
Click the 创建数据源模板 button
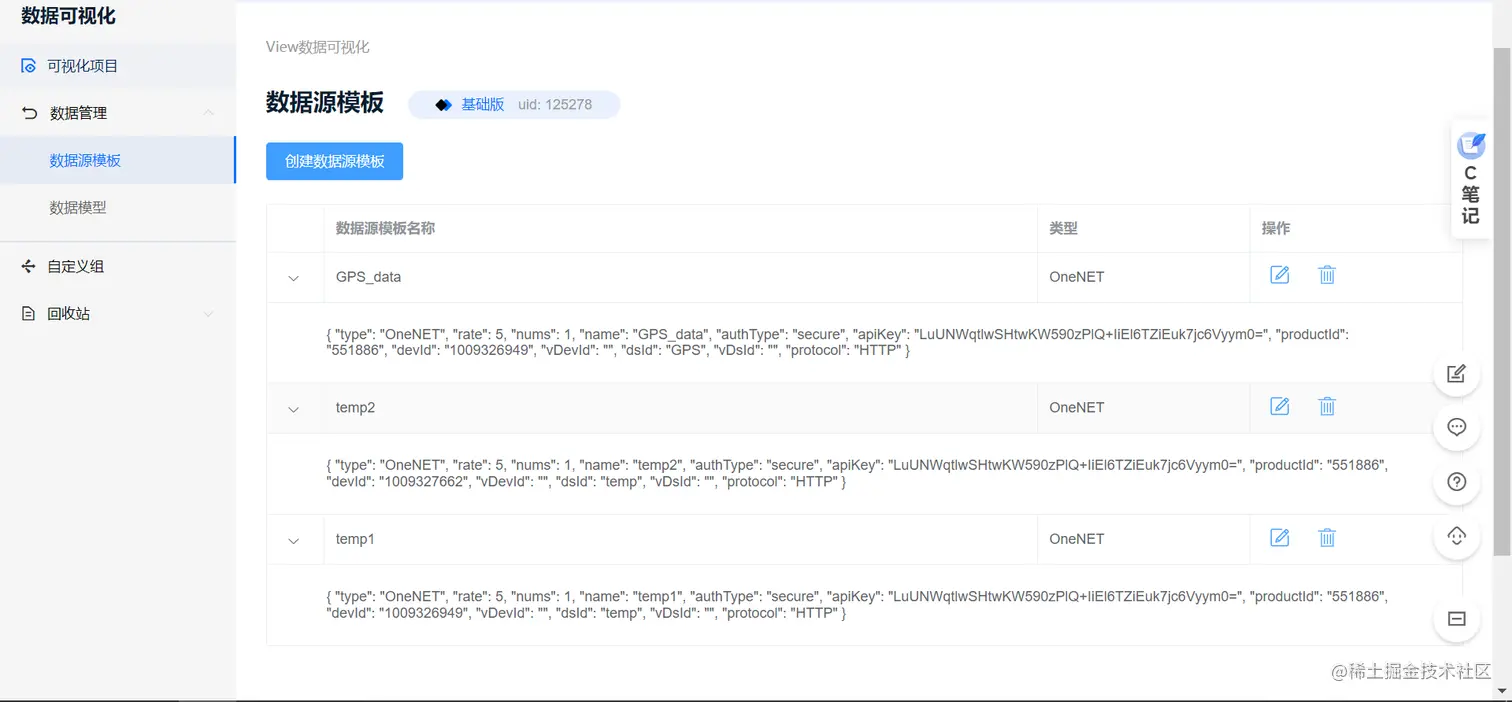tap(334, 161)
